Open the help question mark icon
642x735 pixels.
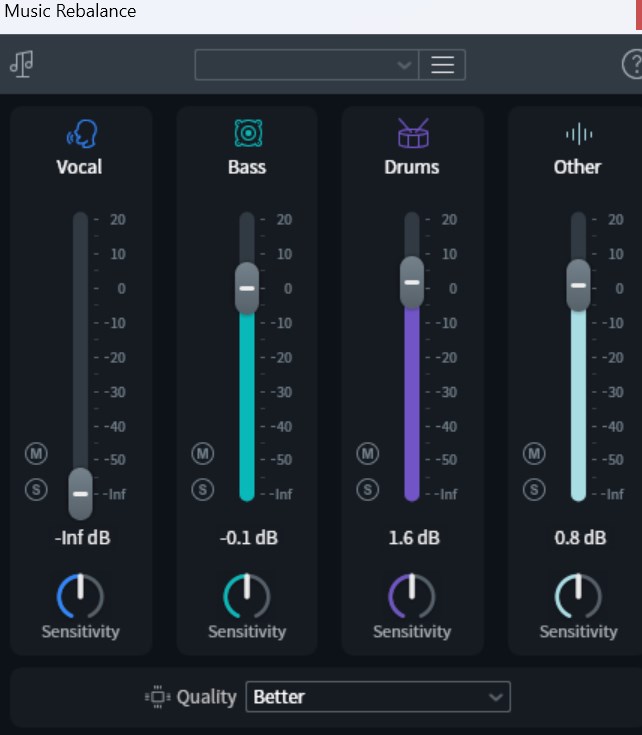[632, 65]
